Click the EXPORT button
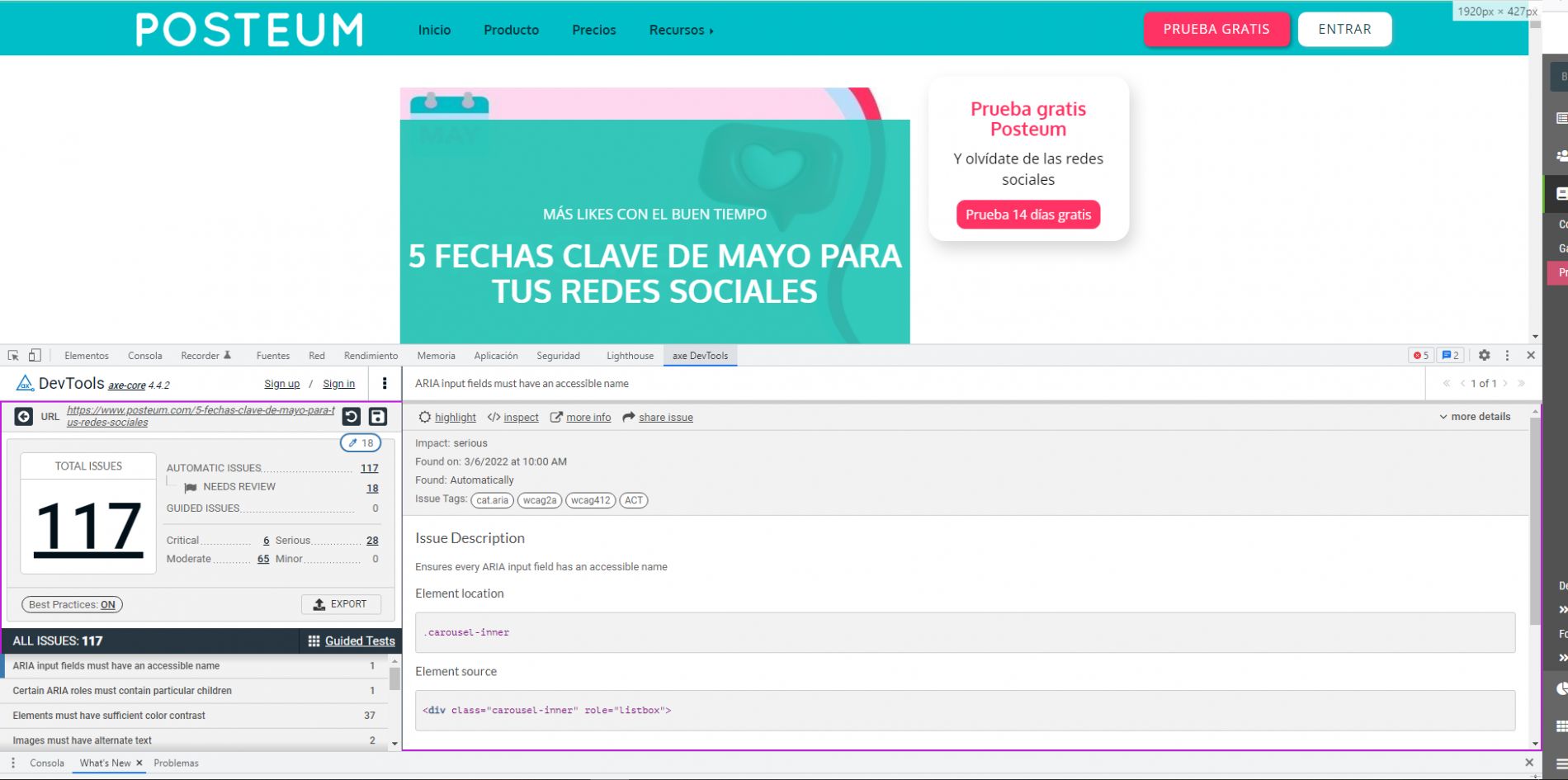This screenshot has width=1568, height=780. (x=341, y=604)
